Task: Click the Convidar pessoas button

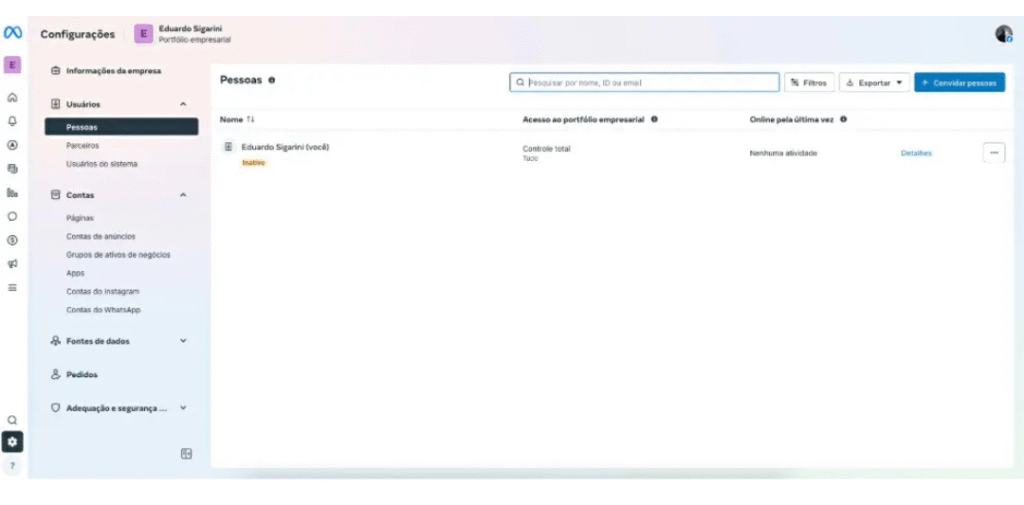Action: click(x=959, y=83)
